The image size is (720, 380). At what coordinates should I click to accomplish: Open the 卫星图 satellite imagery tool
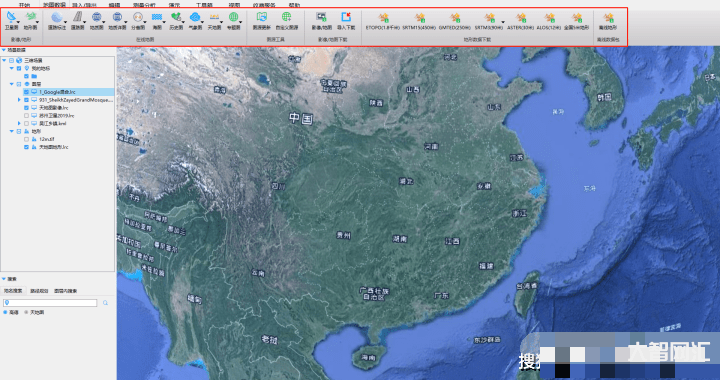coord(11,21)
